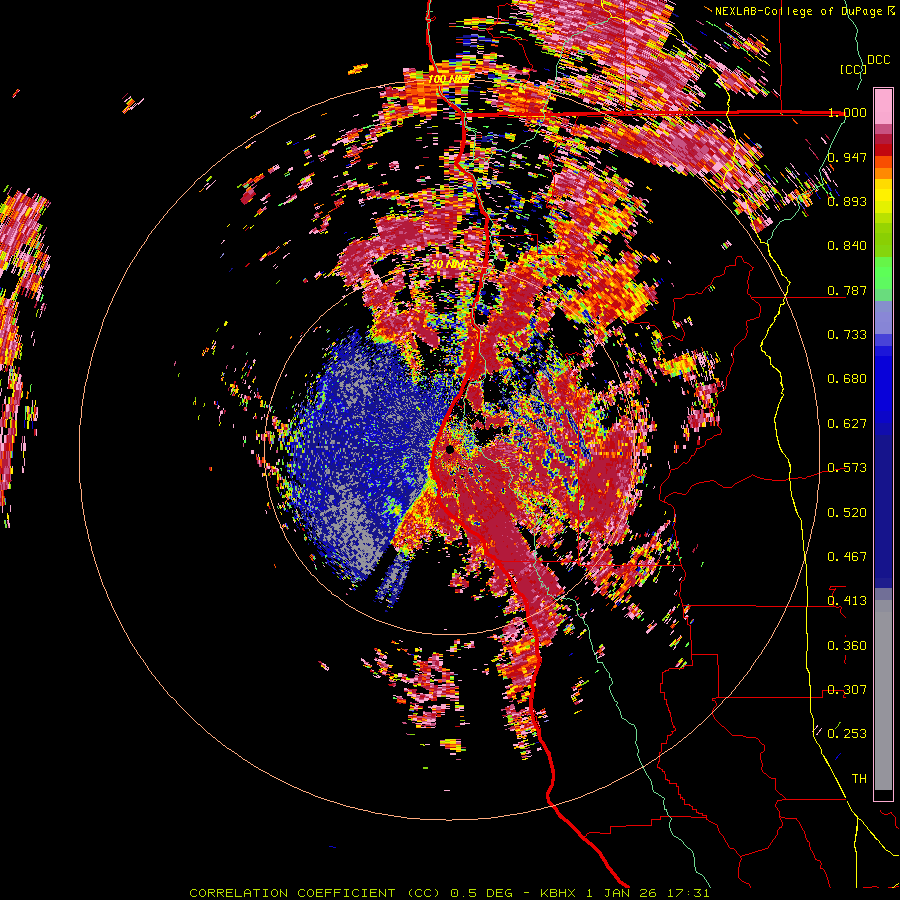
Task: Select the 1.000 legend value
Action: pos(847,112)
